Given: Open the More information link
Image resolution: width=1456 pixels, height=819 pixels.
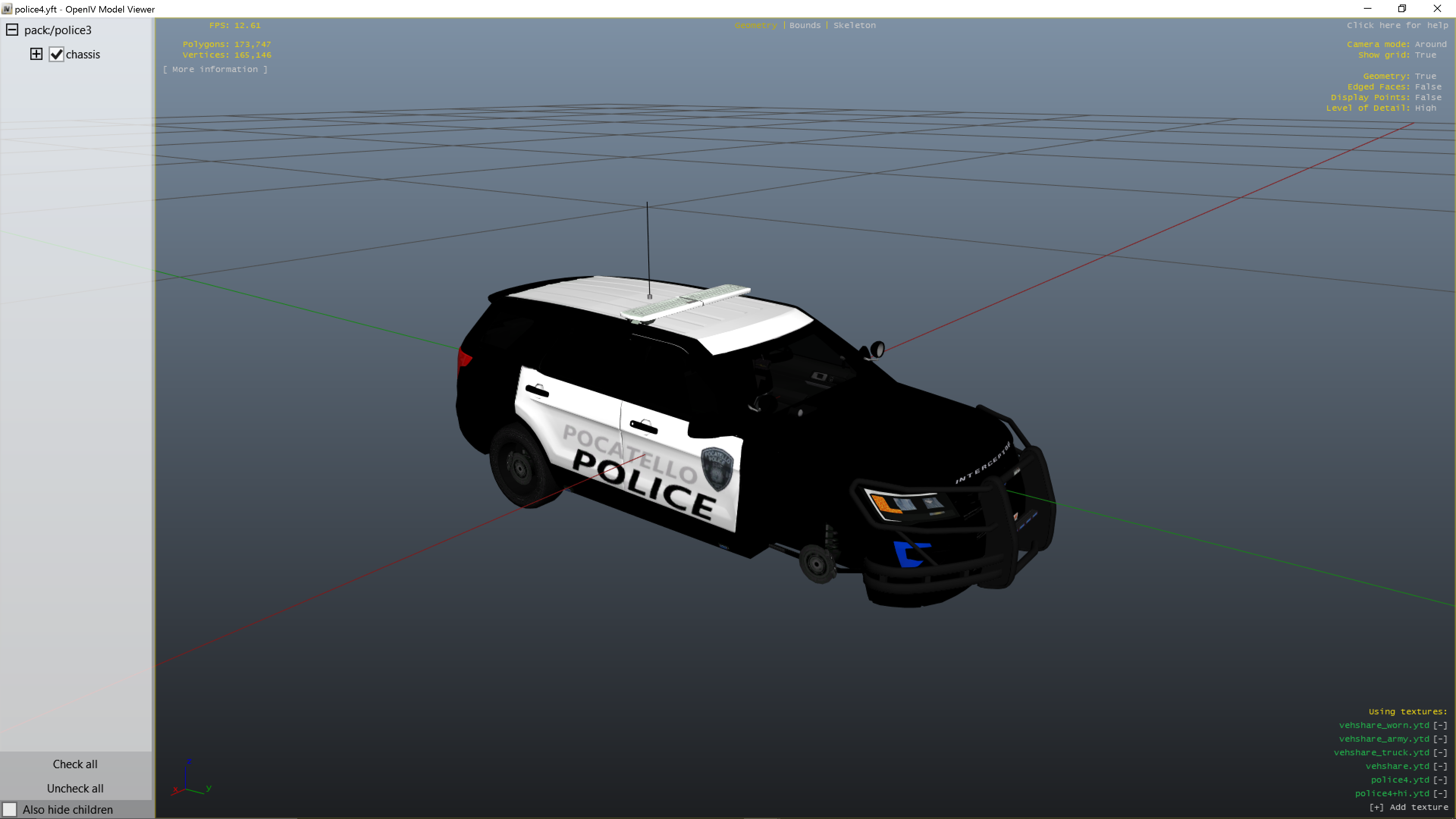Looking at the screenshot, I should tap(215, 69).
